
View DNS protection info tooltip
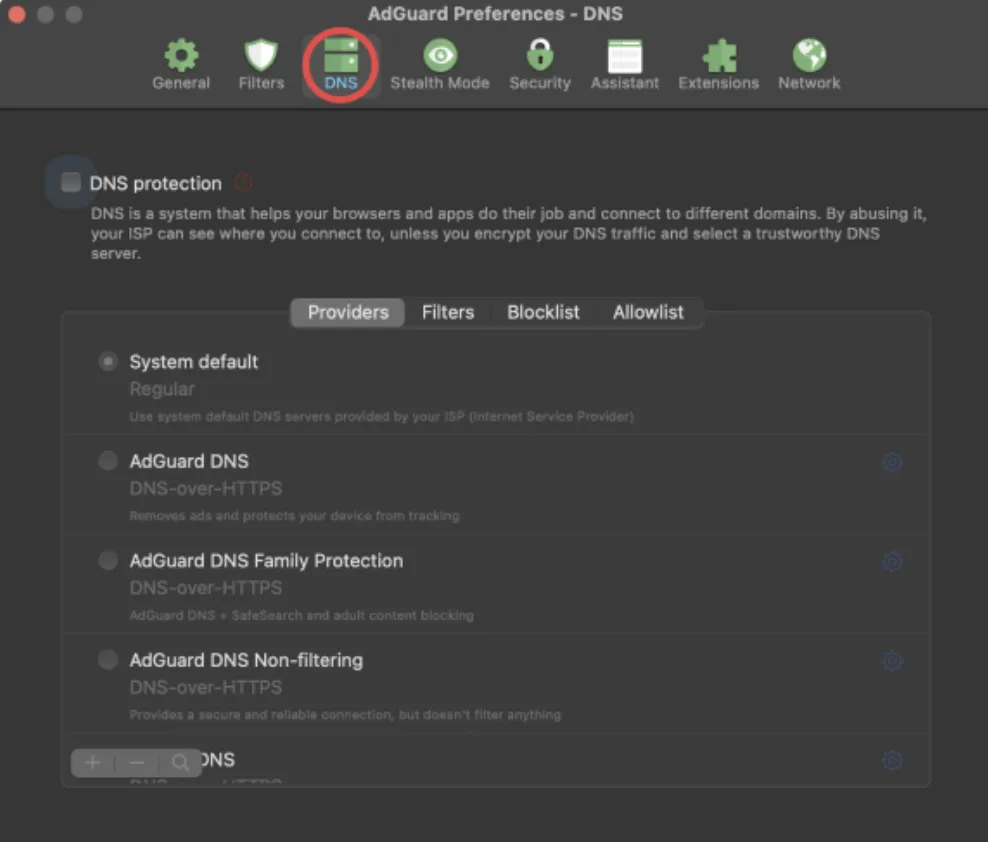point(242,182)
